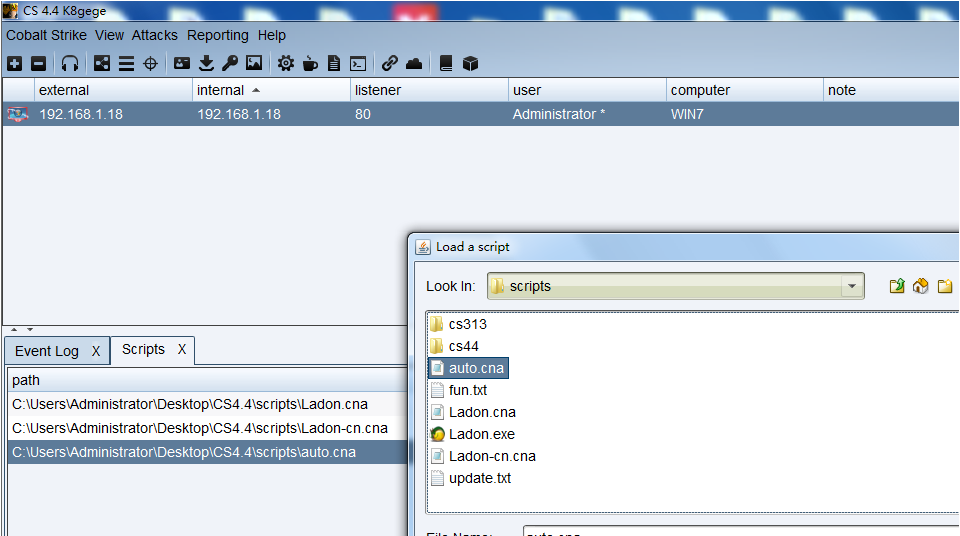Open the Keystrokes key icon

click(230, 63)
